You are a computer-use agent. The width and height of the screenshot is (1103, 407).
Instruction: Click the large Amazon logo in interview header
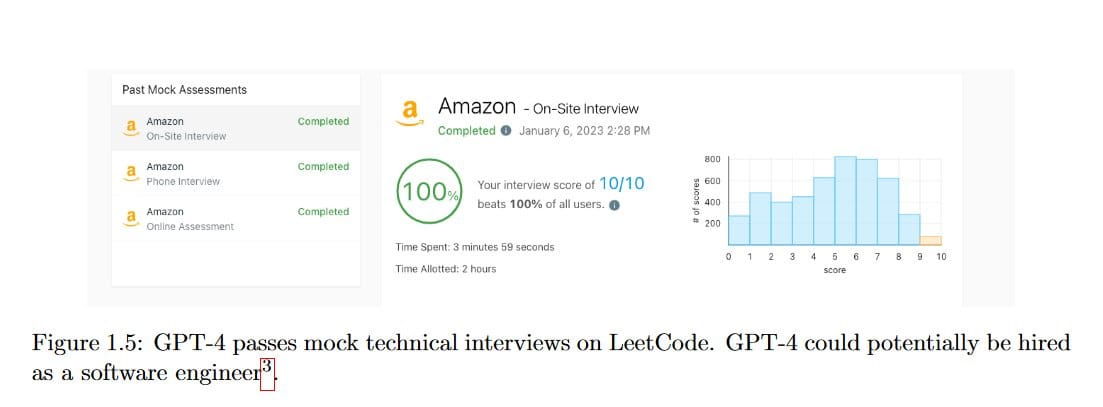407,111
